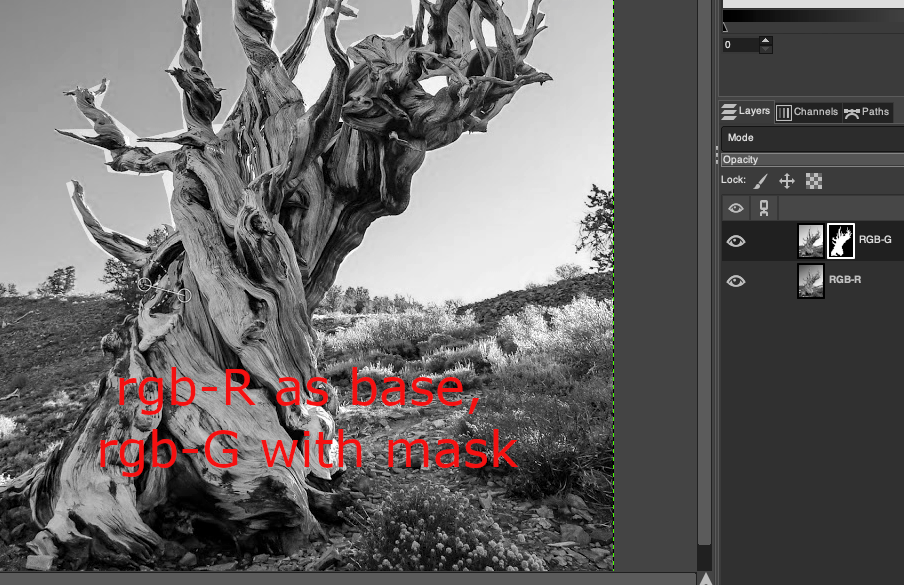Switch to the Channels tab
The width and height of the screenshot is (904, 585).
(x=807, y=112)
